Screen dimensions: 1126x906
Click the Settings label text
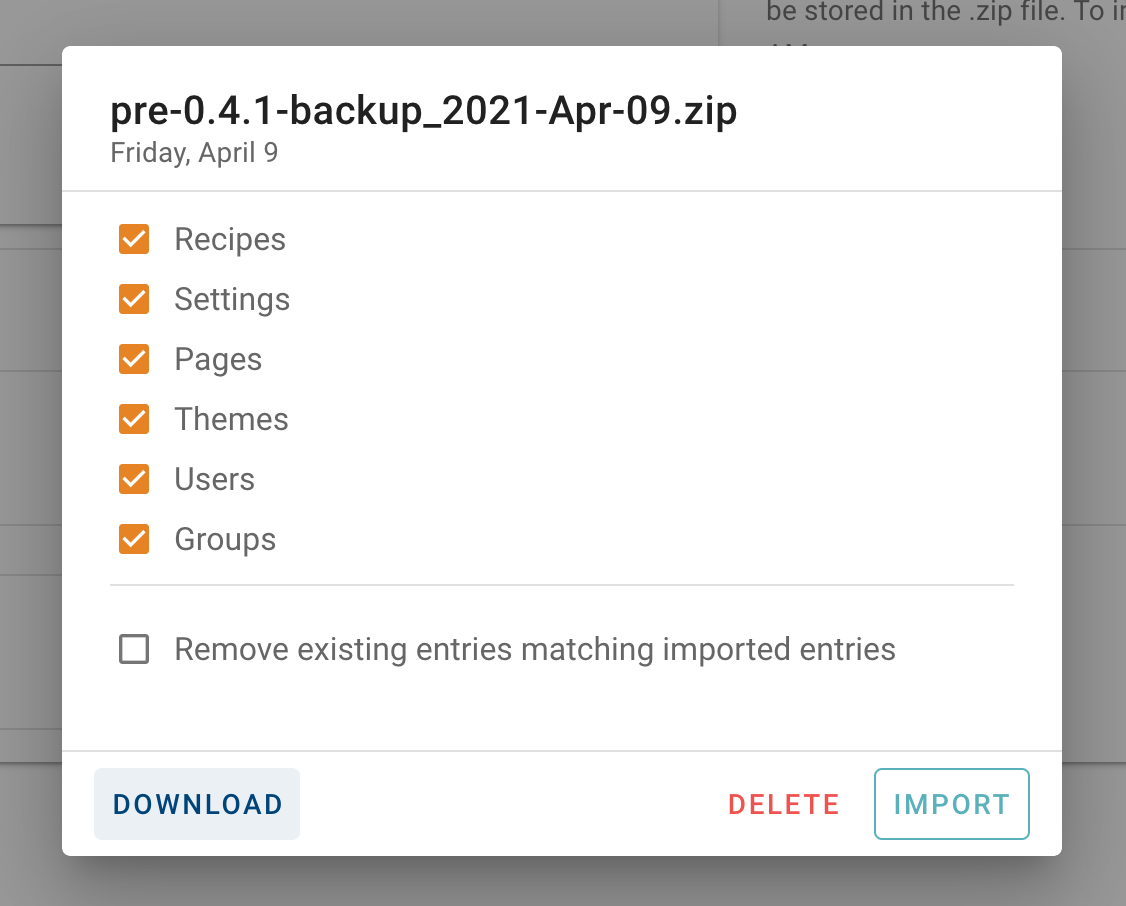(232, 299)
